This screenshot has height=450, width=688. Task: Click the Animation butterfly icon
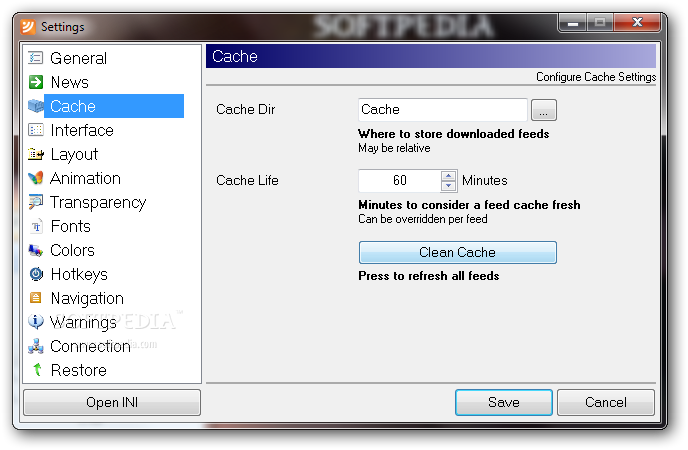[x=36, y=178]
